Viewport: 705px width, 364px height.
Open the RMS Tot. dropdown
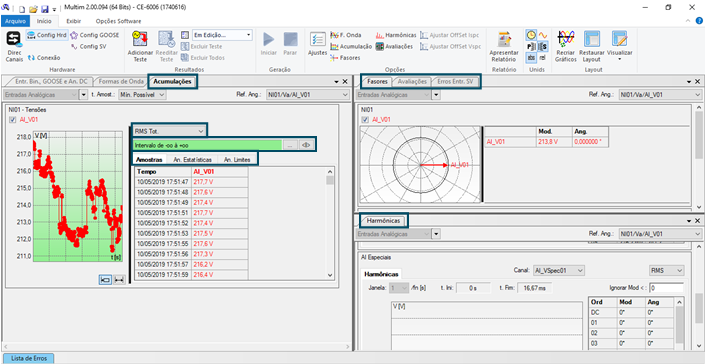(169, 131)
